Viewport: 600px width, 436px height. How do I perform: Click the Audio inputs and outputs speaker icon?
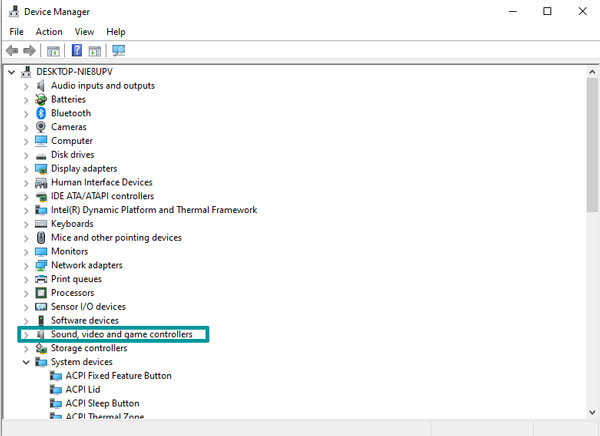tap(41, 85)
